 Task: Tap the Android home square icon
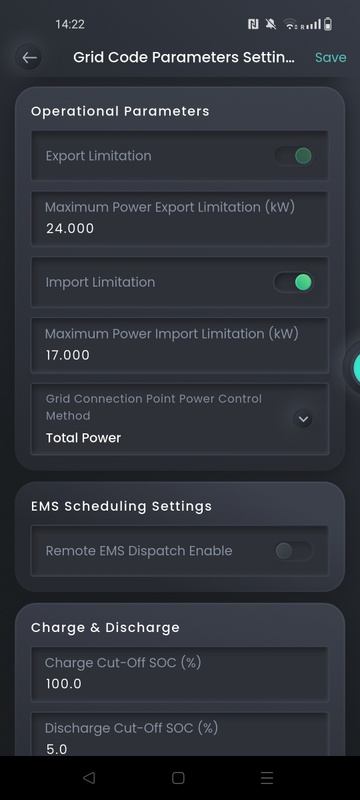point(178,778)
